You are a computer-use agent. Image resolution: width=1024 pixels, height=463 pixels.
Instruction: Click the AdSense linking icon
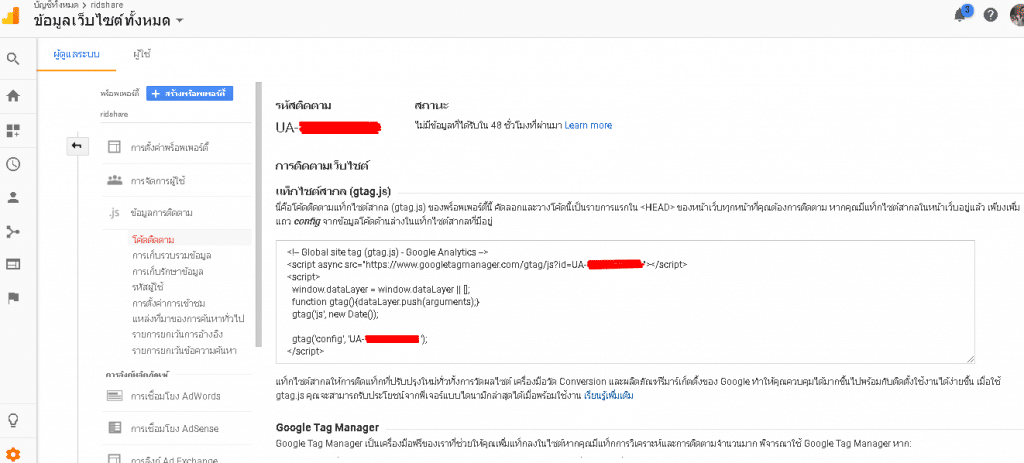click(x=114, y=428)
